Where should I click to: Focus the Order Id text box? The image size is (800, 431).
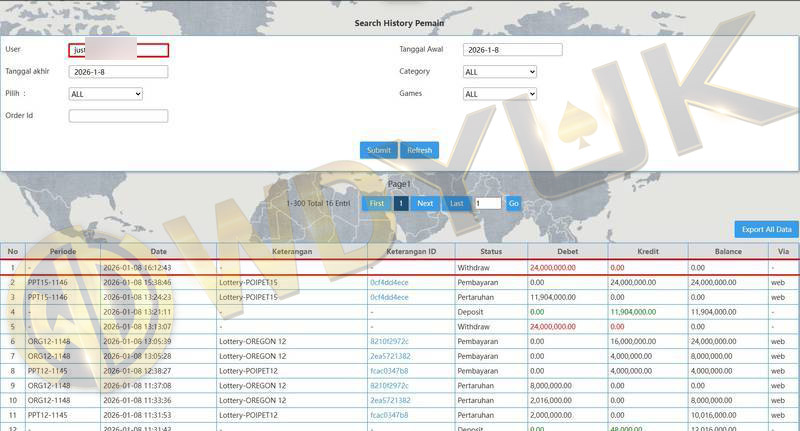click(x=118, y=116)
